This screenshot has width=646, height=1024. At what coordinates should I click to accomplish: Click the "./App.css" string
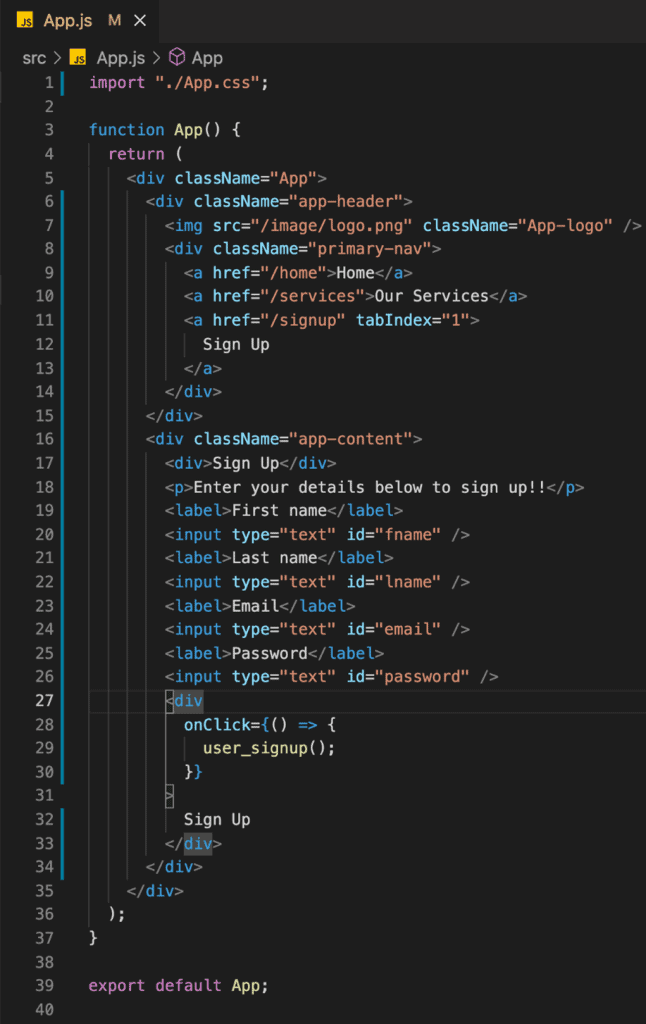click(x=207, y=83)
